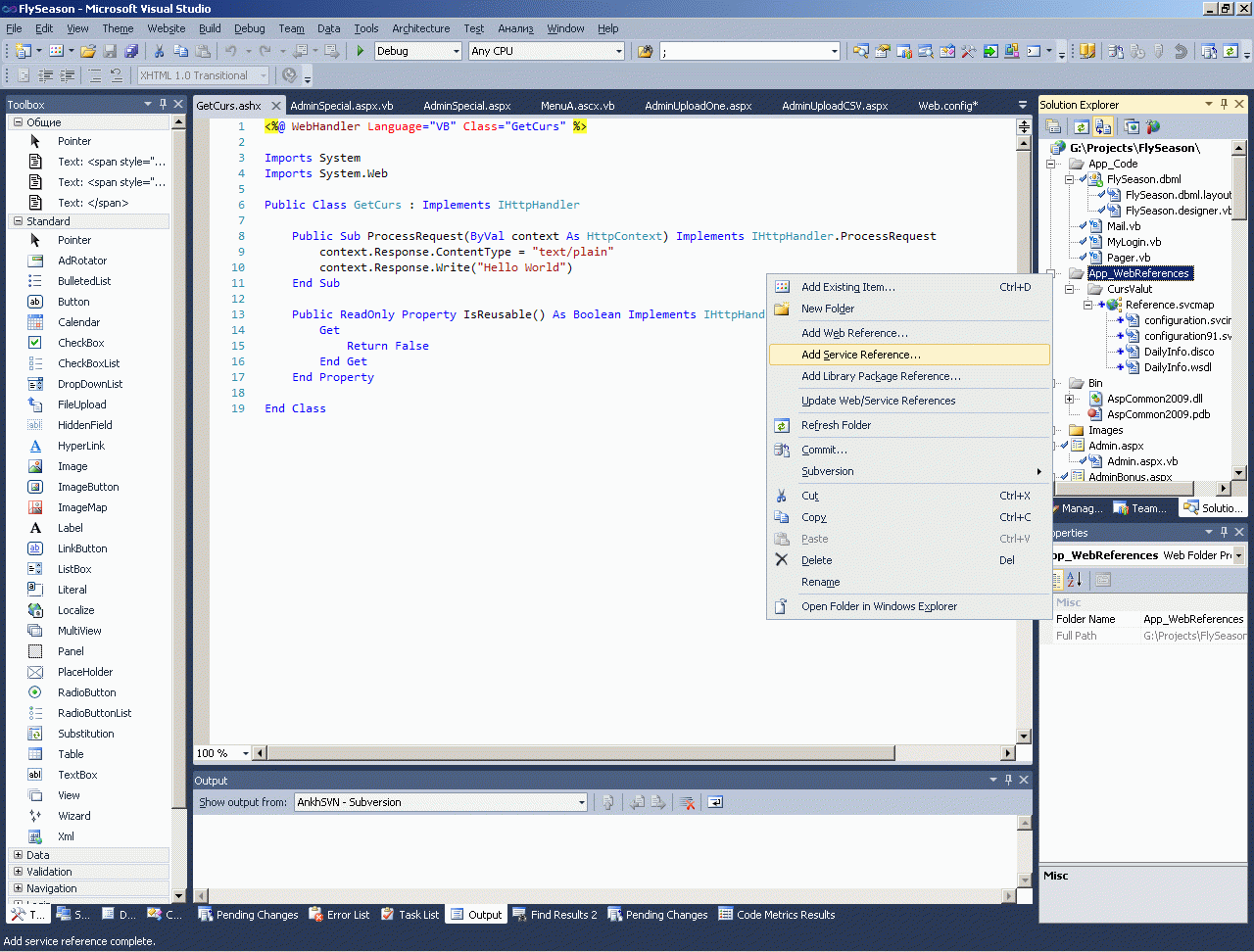
Task: Select the Calendar control in Toolbox
Action: (x=78, y=322)
